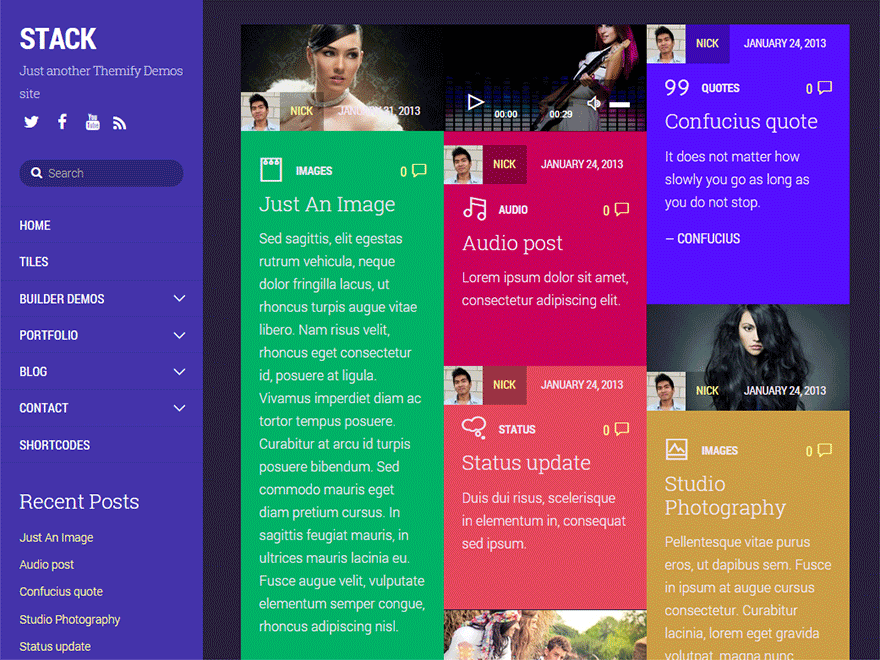Click the RSS feed icon
The width and height of the screenshot is (880, 660).
pos(120,123)
